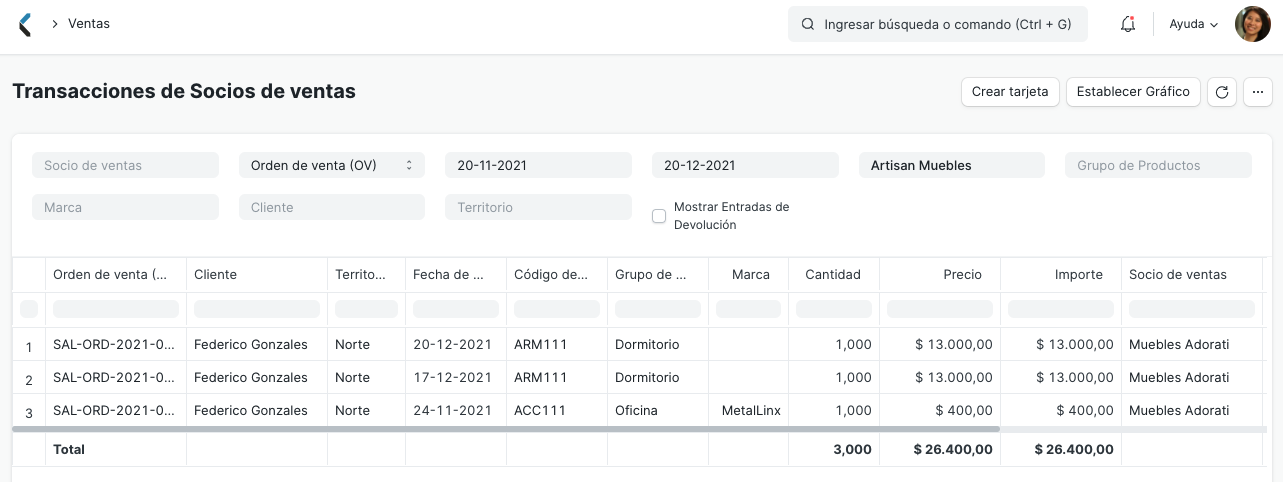Click the start date field 20-11-2021
This screenshot has height=482, width=1283.
[x=538, y=165]
